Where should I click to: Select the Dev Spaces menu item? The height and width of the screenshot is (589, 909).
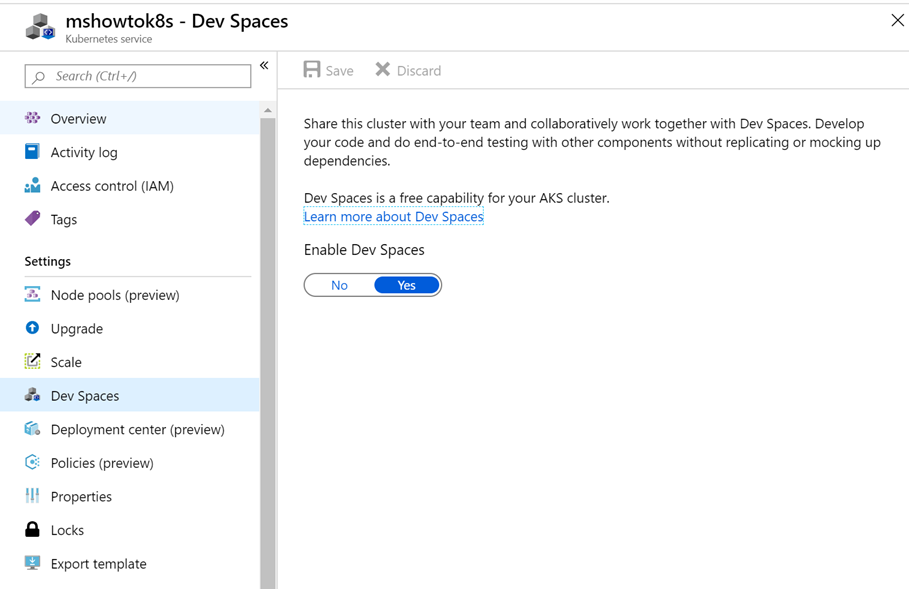pyautogui.click(x=130, y=395)
